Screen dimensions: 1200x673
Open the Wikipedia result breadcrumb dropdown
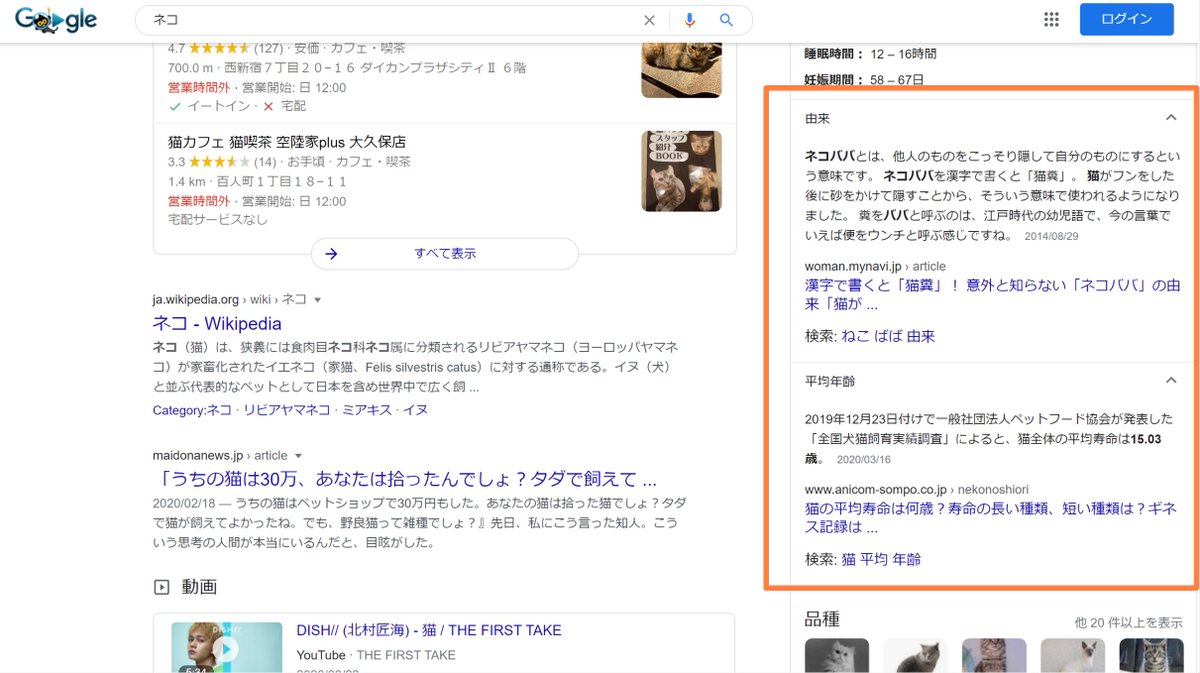click(316, 298)
